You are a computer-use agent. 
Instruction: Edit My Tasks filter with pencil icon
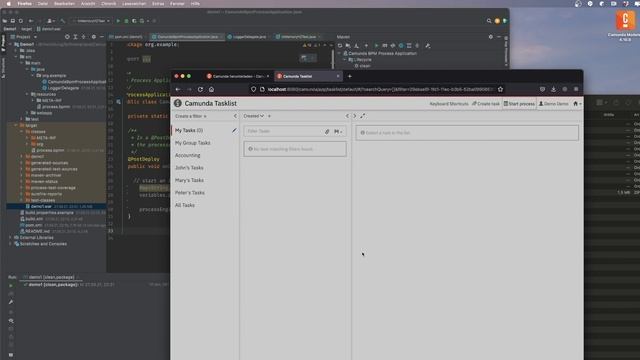click(x=234, y=130)
